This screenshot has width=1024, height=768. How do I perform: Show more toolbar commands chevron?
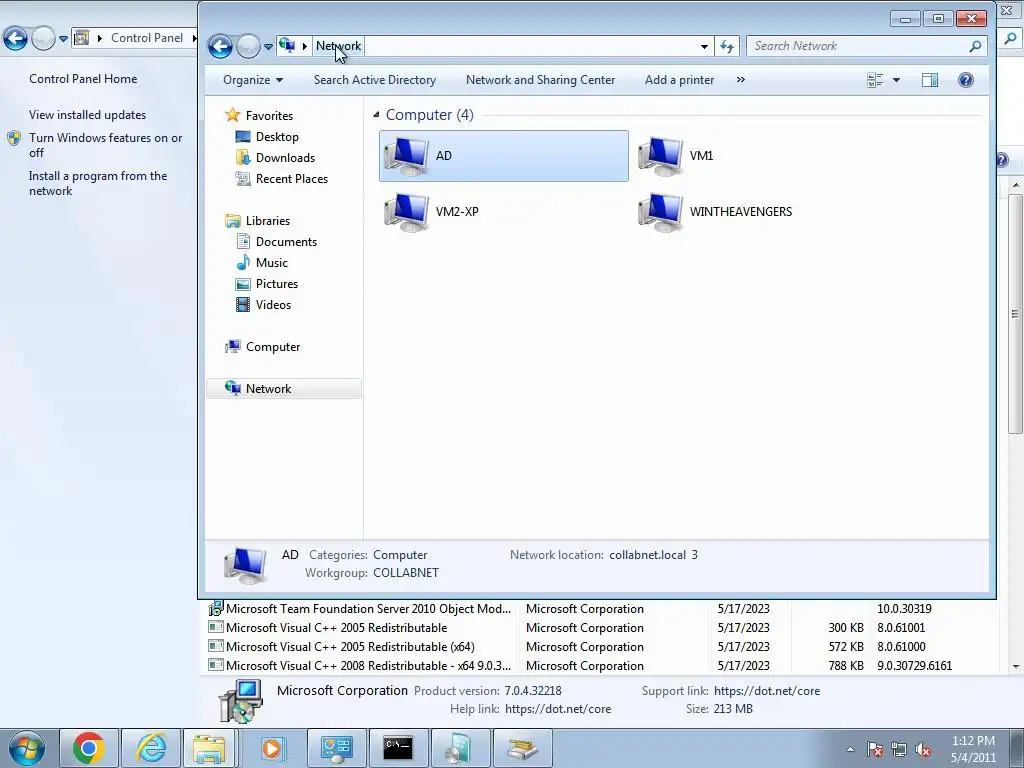pyautogui.click(x=741, y=80)
